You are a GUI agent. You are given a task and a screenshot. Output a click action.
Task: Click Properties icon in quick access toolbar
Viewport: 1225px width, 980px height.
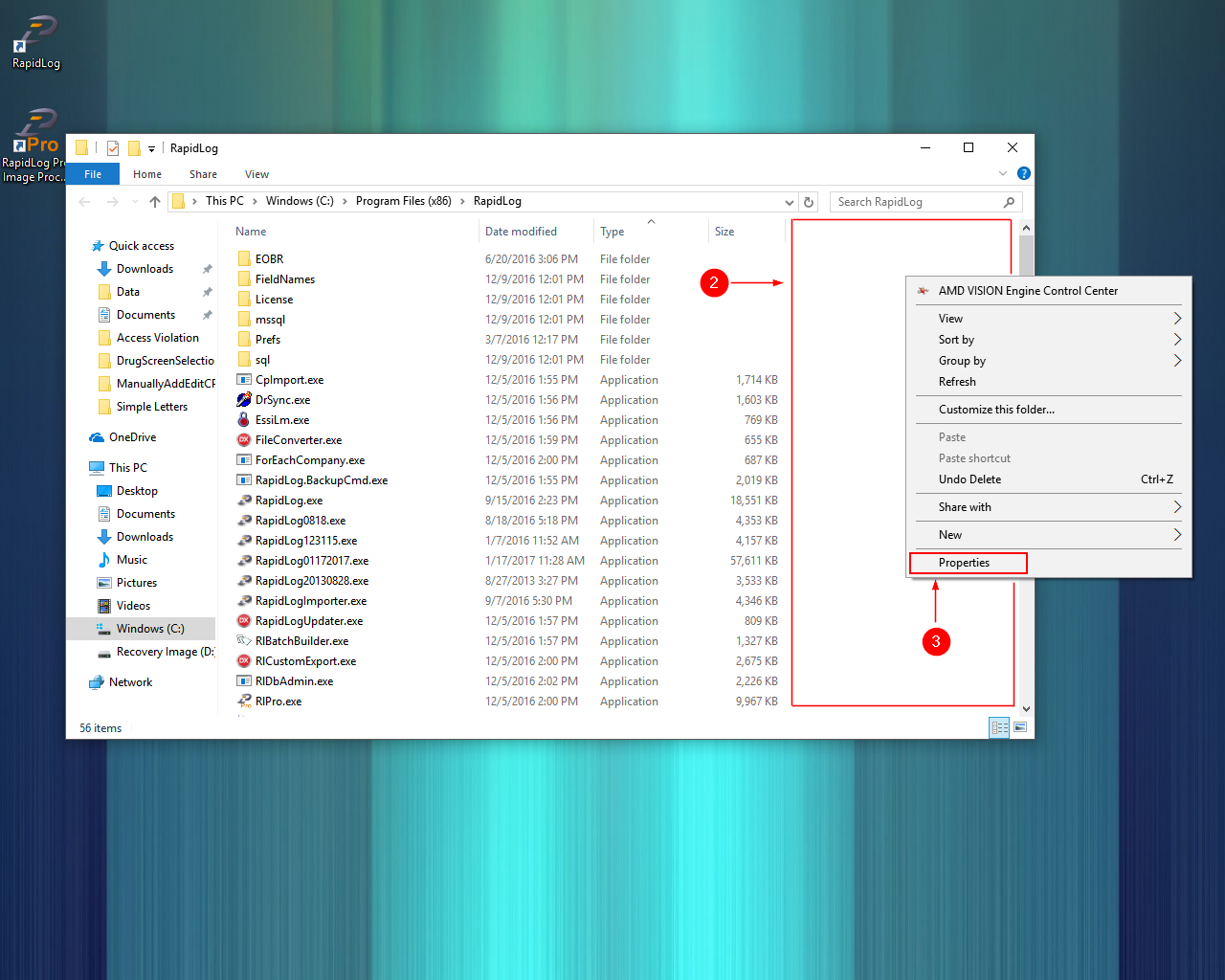click(x=113, y=148)
